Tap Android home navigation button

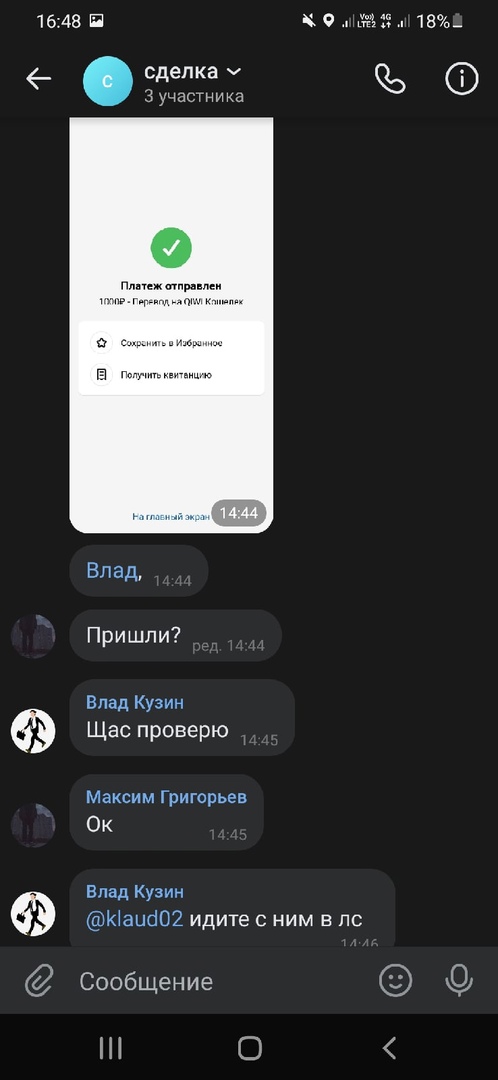tap(249, 1048)
